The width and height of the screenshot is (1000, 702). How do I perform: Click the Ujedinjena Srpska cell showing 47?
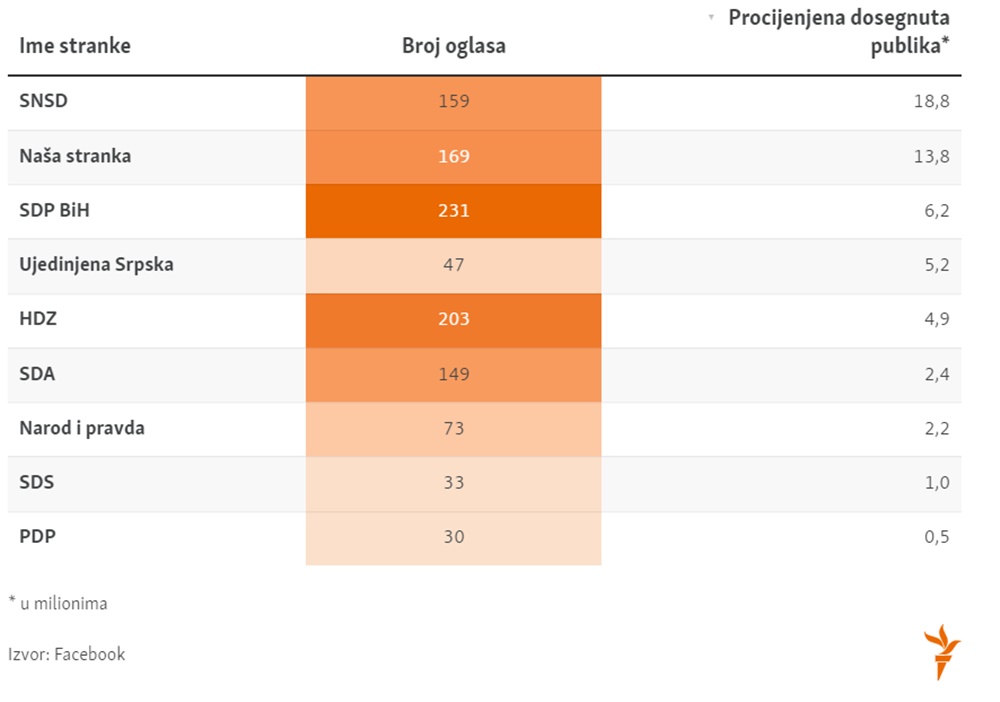[x=453, y=265]
